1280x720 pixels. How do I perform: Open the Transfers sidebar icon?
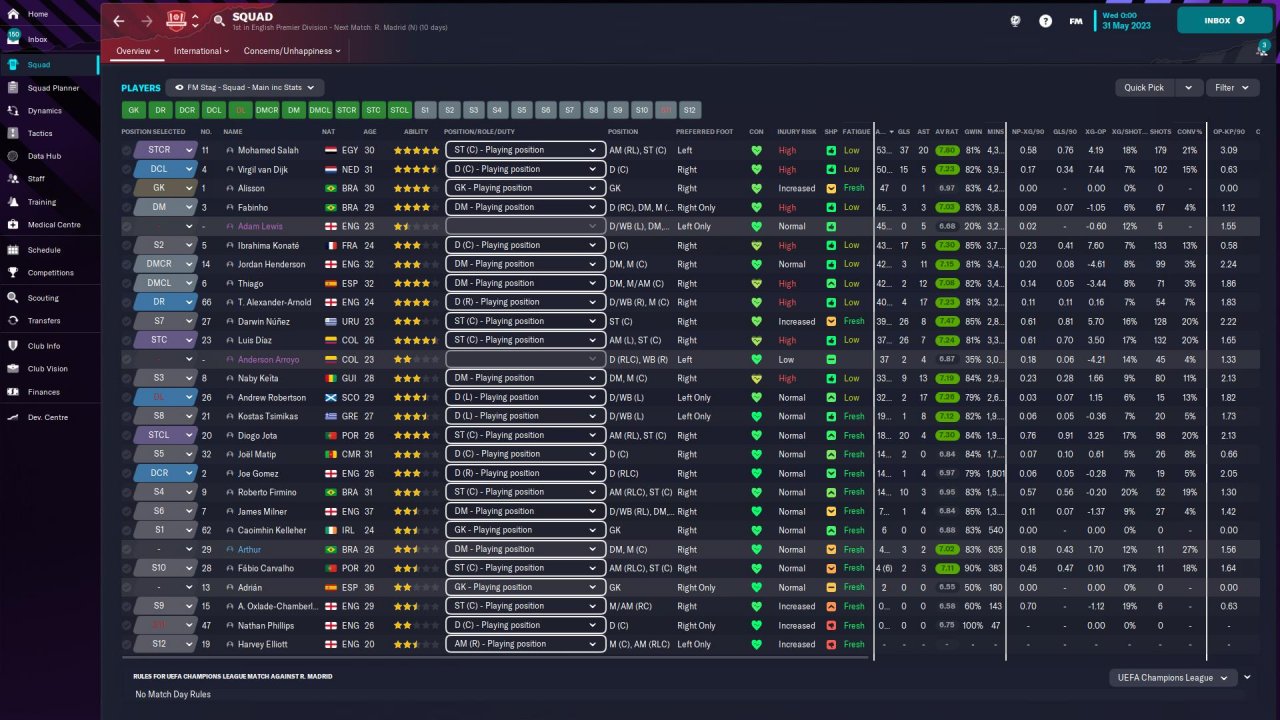click(x=13, y=321)
